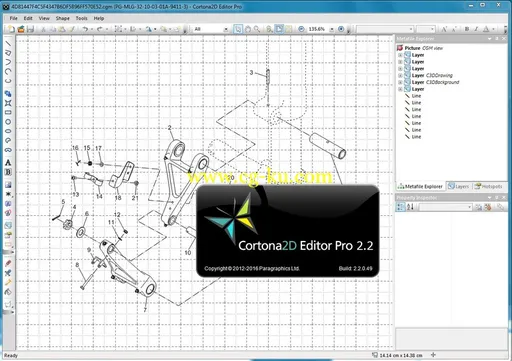Click the Redo arrow icon

99,29
